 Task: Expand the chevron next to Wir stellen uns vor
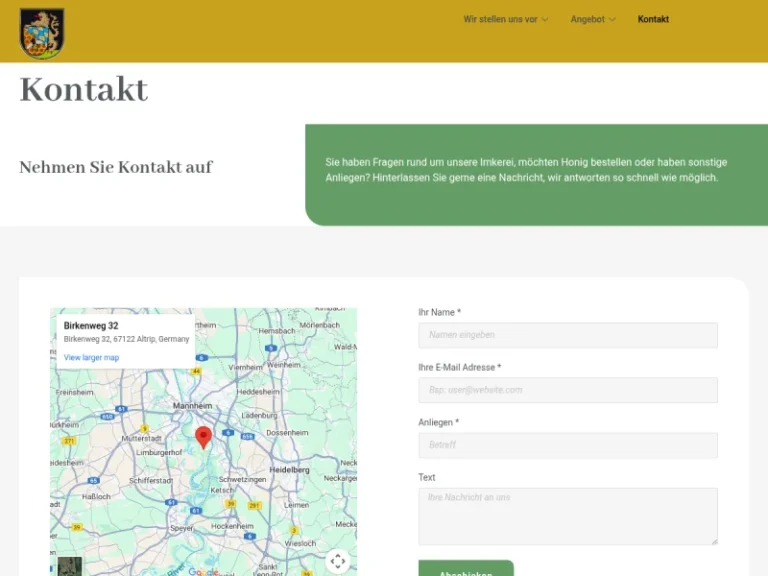545,20
